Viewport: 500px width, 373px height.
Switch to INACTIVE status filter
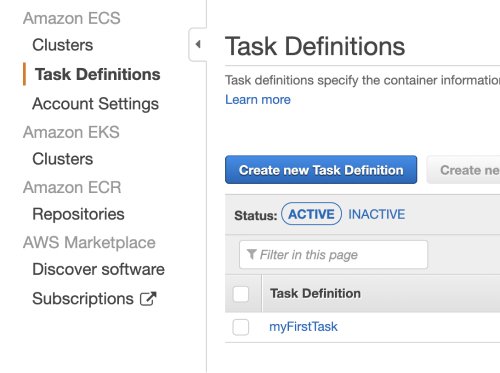tap(377, 214)
